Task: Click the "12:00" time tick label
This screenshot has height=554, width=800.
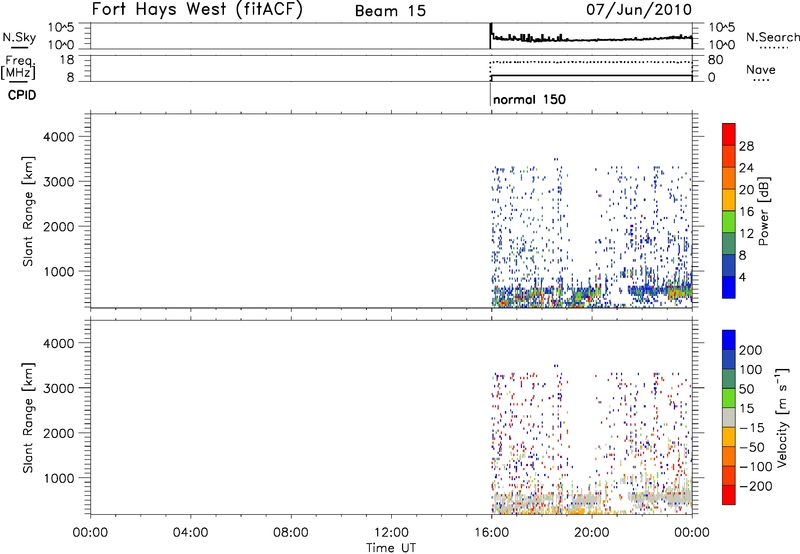Action: [x=391, y=533]
